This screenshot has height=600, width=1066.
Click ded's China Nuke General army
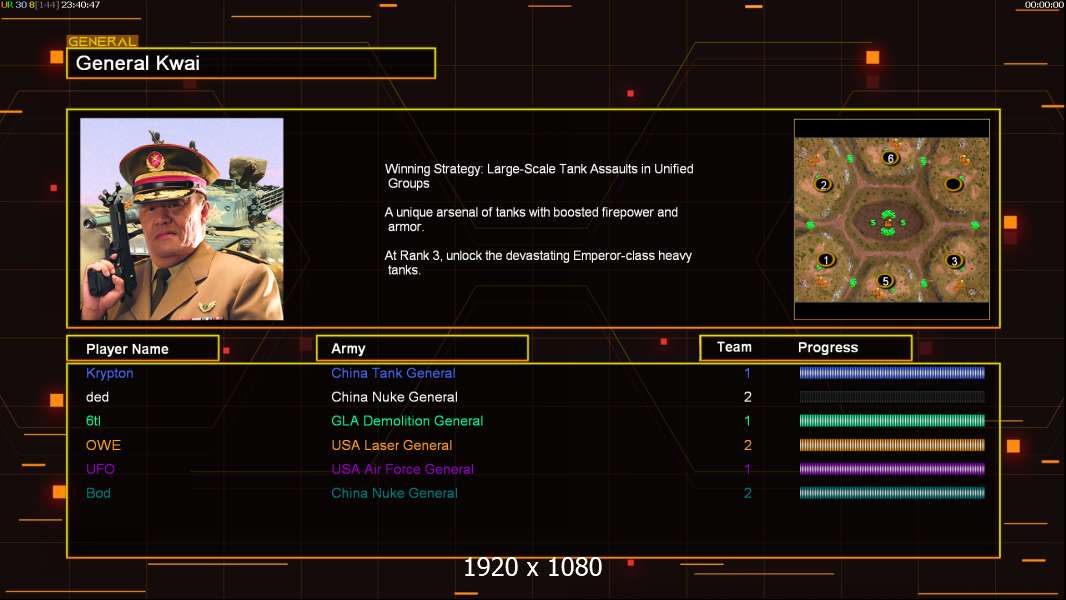394,397
